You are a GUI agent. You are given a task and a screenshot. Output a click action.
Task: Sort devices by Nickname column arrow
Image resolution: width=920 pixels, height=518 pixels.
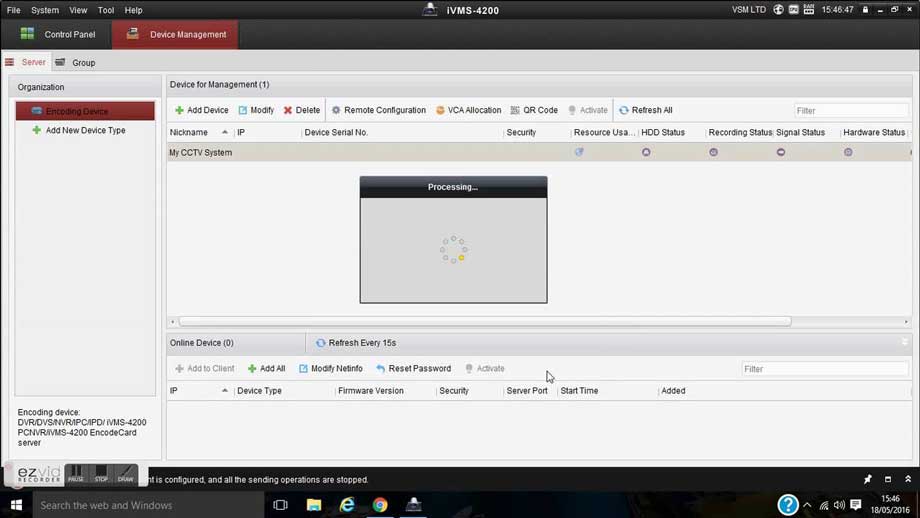pyautogui.click(x=225, y=133)
